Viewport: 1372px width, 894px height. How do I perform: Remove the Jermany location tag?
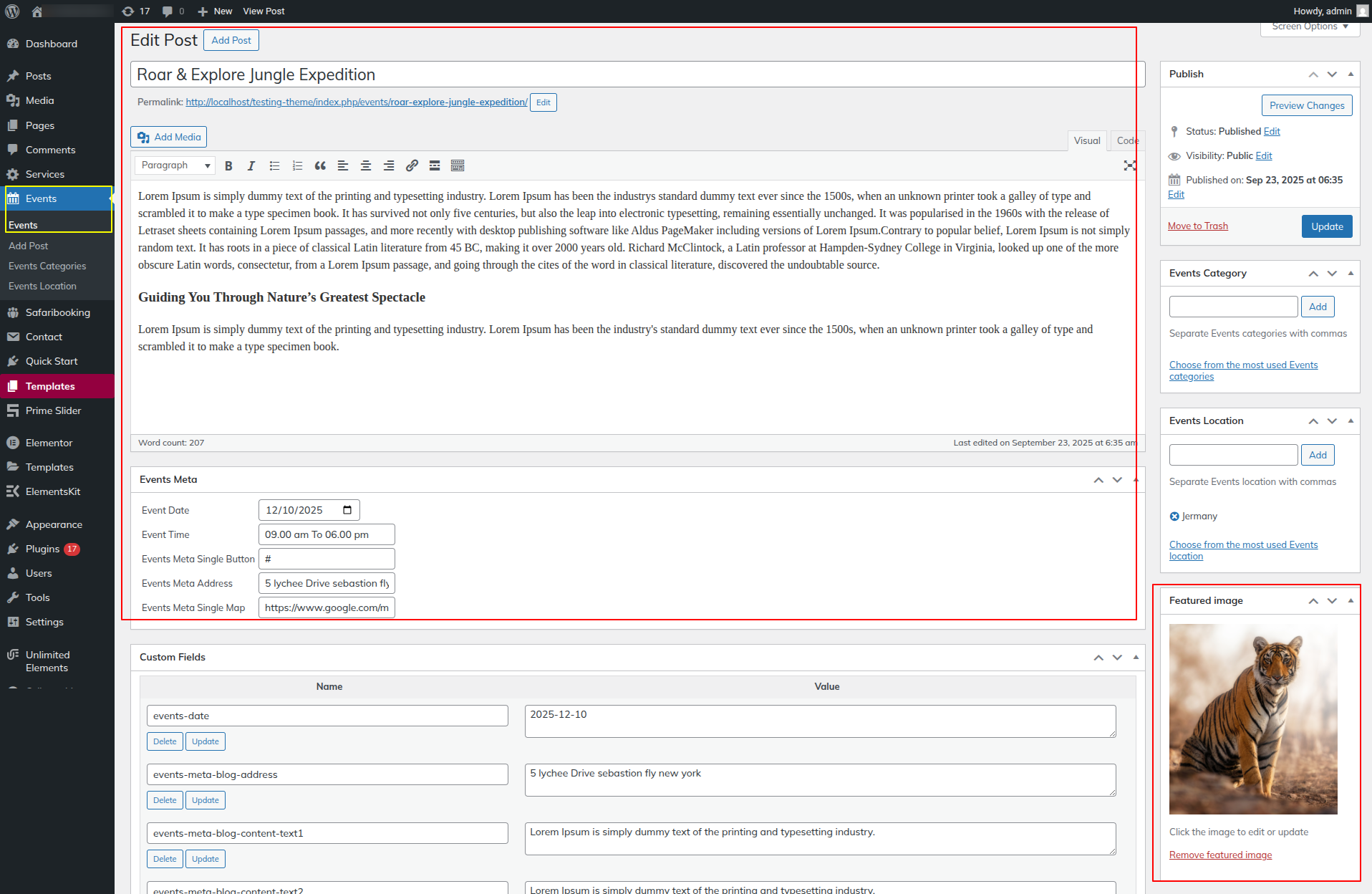tap(1174, 516)
